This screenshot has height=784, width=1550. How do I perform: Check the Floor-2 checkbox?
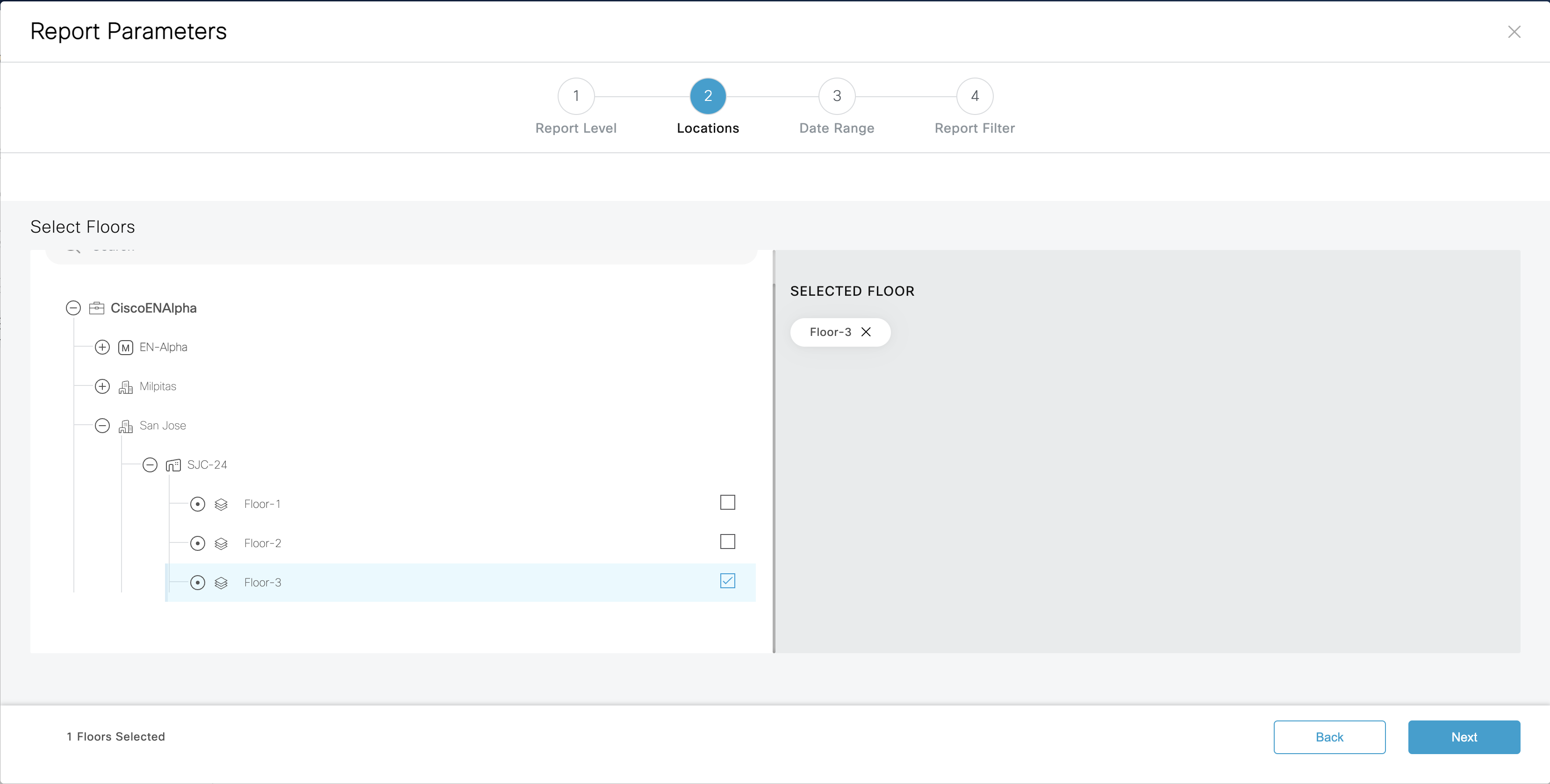click(727, 542)
